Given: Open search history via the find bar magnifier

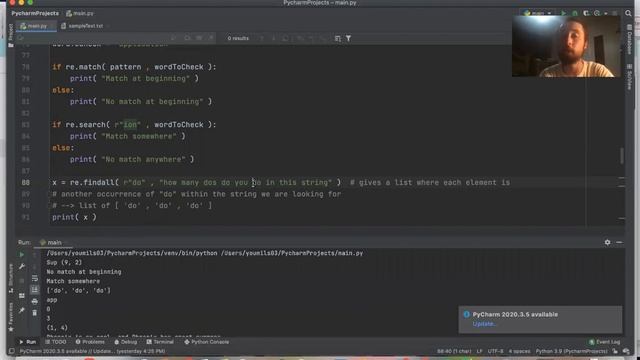Looking at the screenshot, I should pyautogui.click(x=20, y=38).
